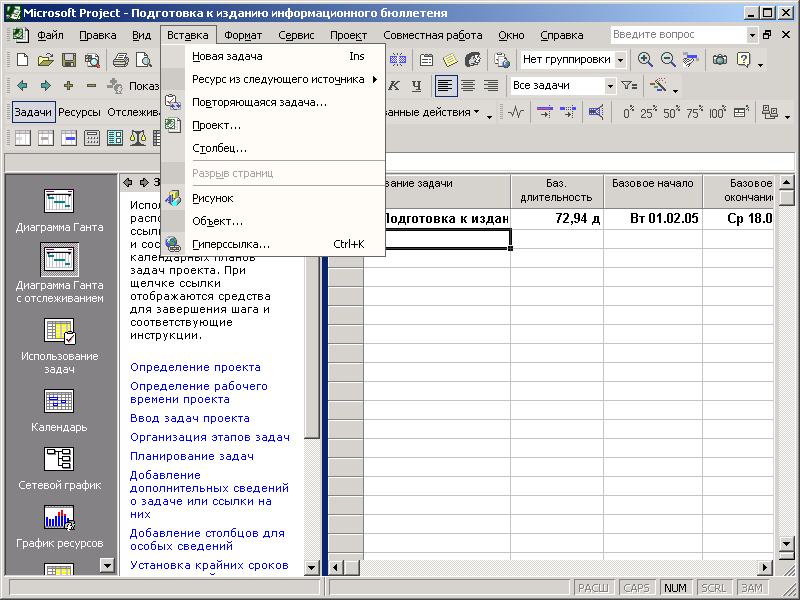Click the Publish to web clipboard icon
The image size is (800, 600).
(502, 60)
